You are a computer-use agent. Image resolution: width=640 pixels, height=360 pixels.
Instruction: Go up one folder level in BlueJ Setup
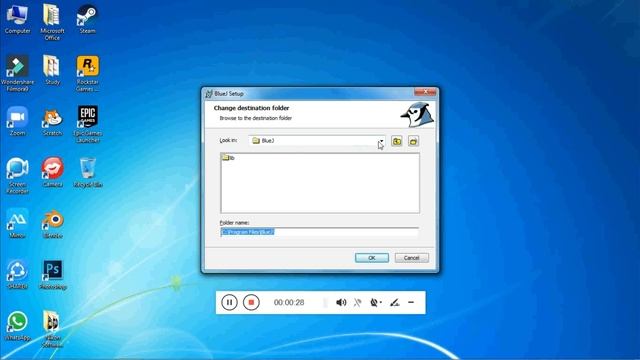tap(397, 141)
